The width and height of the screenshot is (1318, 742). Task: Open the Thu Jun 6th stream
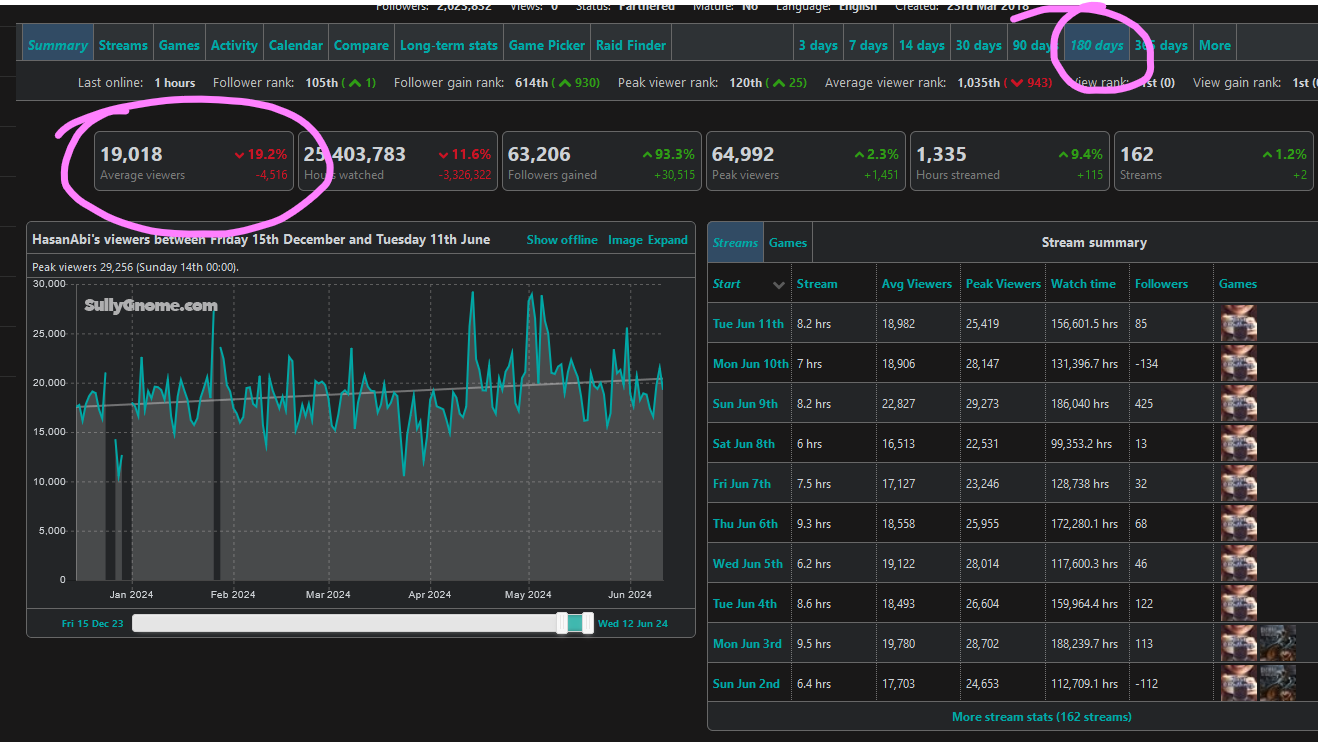coord(745,524)
